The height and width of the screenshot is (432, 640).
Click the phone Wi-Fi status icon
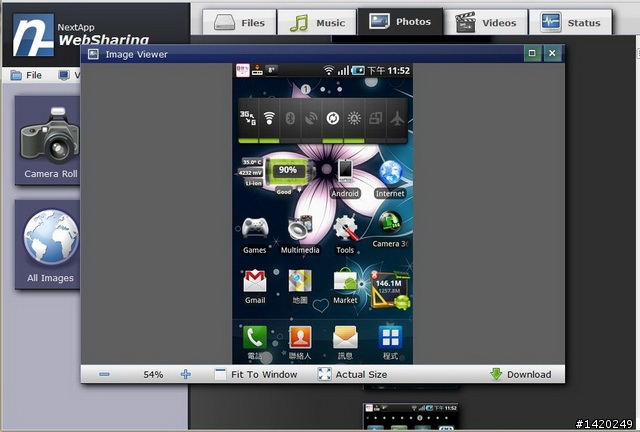[x=329, y=70]
